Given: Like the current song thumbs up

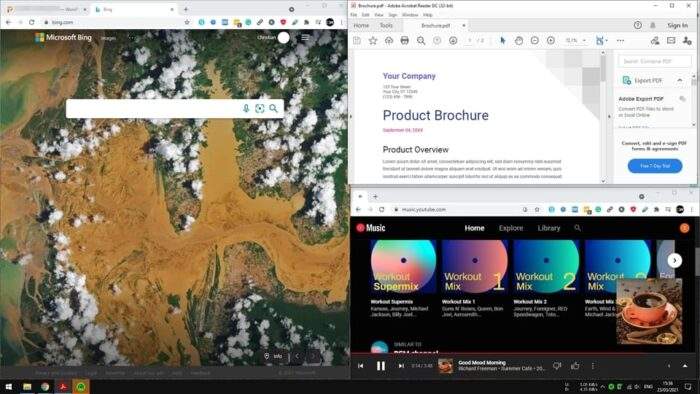Looking at the screenshot, I should click(575, 366).
